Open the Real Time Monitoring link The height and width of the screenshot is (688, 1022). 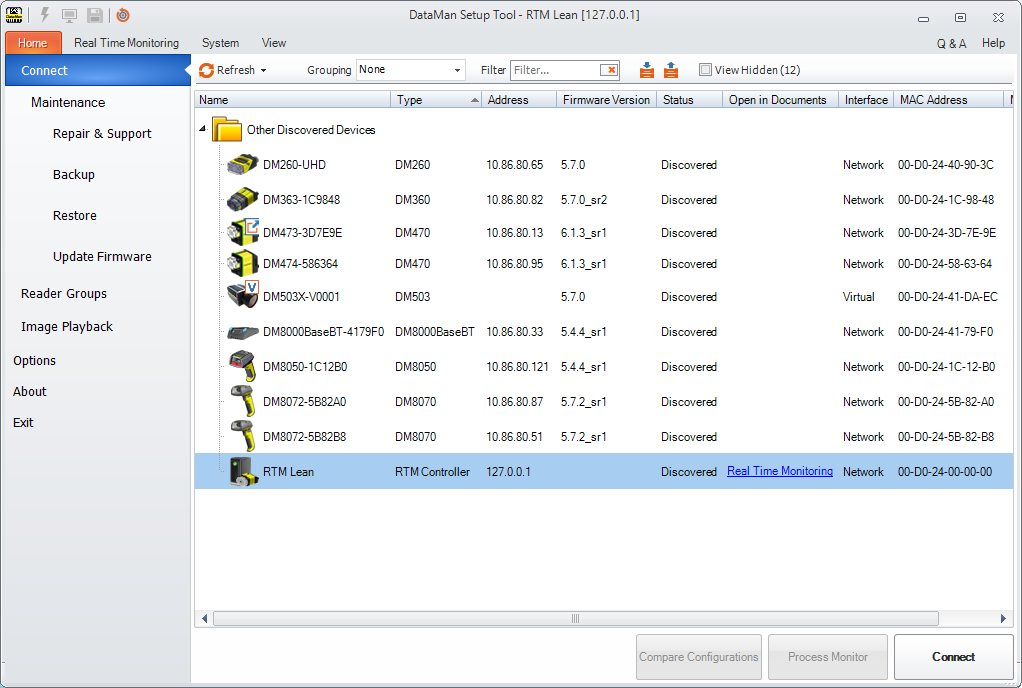click(x=779, y=471)
